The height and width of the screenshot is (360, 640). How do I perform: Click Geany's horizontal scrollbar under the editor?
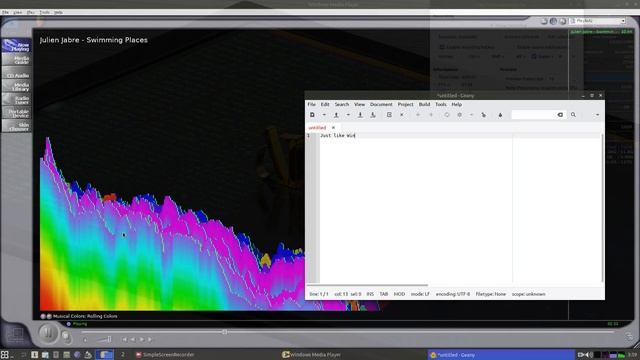tap(367, 285)
